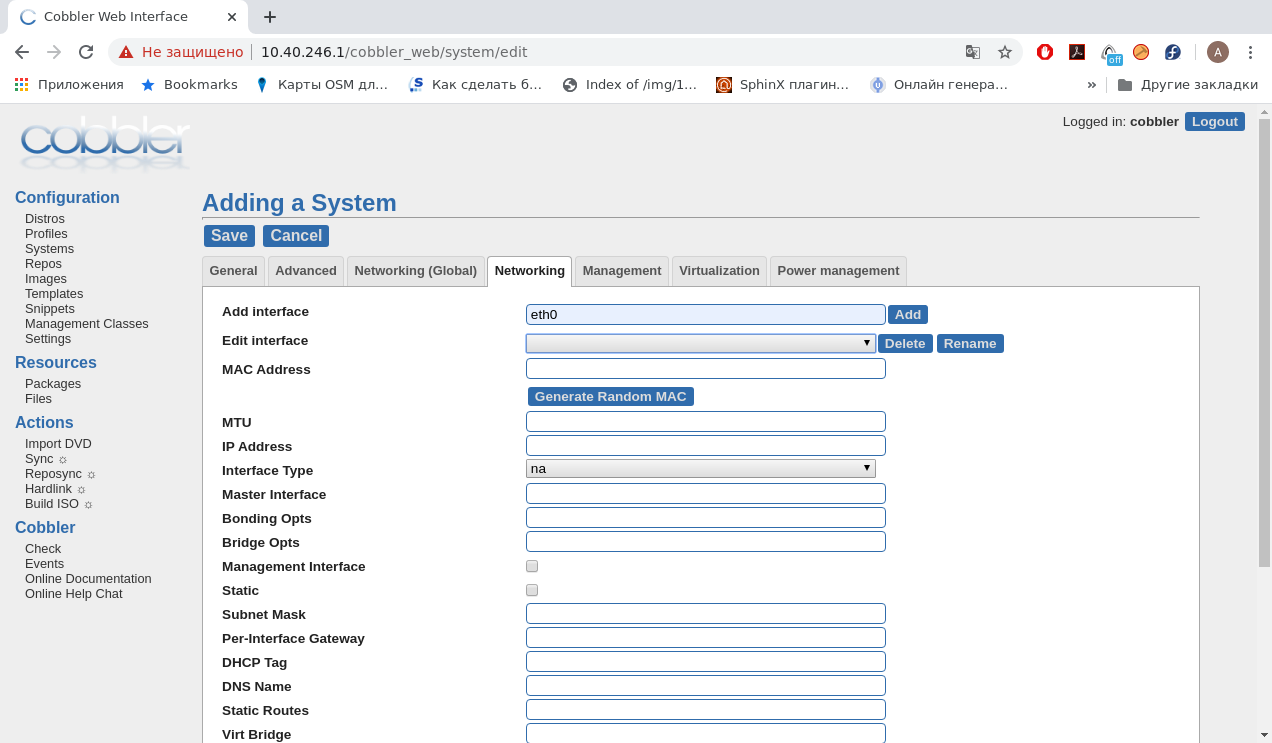Open the Chrome three-dot menu
Viewport: 1272px width, 743px height.
[1250, 52]
